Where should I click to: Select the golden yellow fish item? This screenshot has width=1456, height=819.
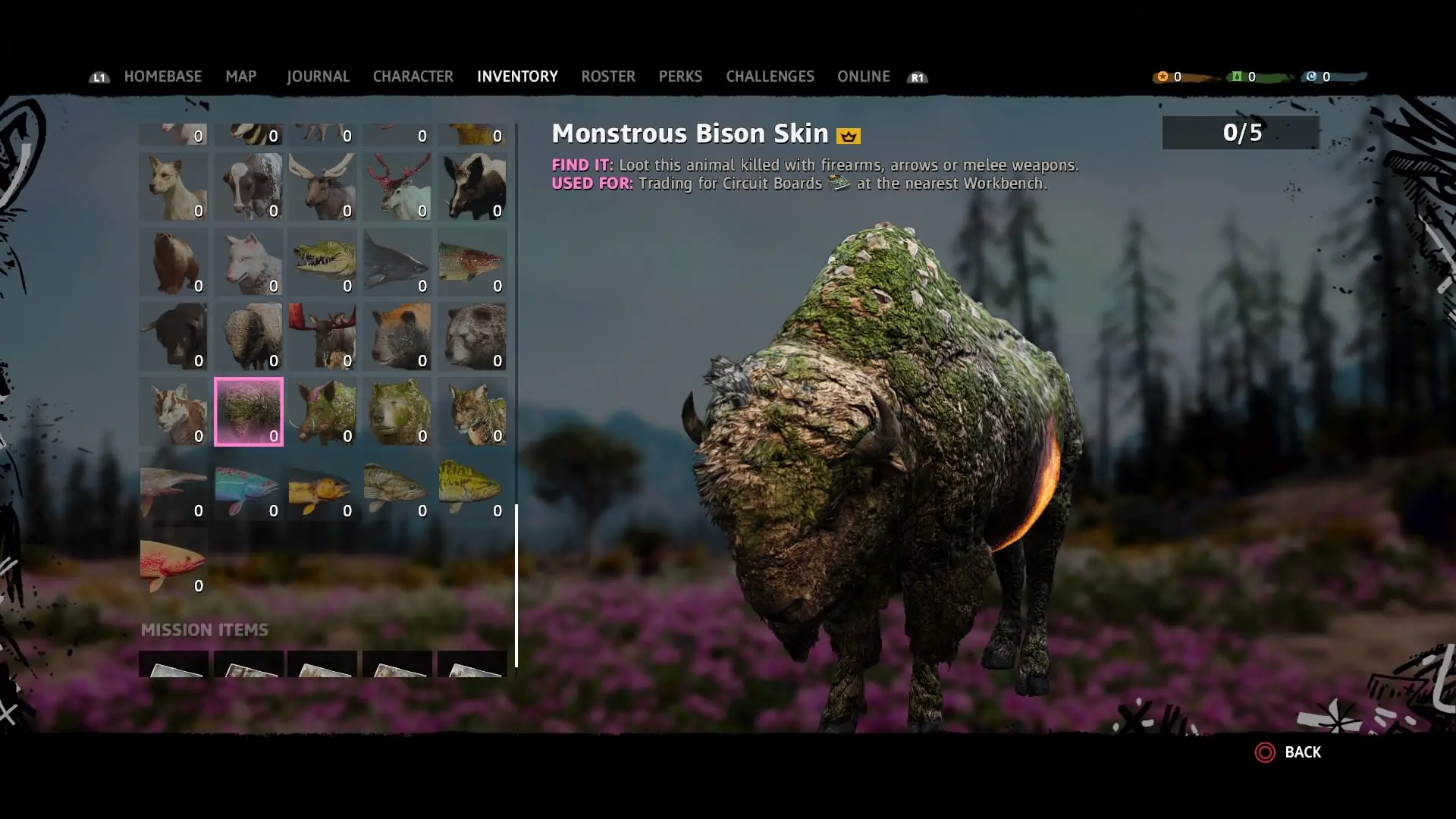322,487
